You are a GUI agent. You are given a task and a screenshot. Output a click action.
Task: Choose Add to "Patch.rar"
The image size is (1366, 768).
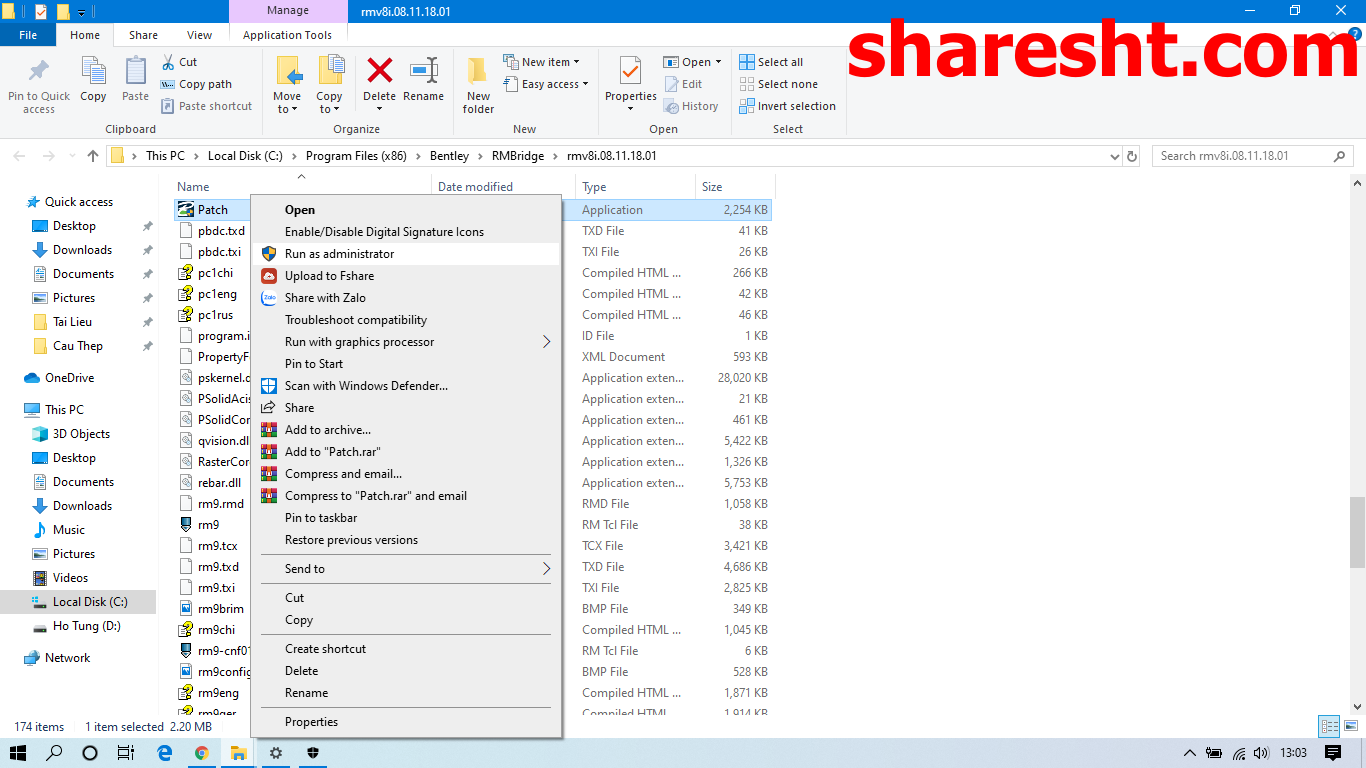click(x=405, y=452)
